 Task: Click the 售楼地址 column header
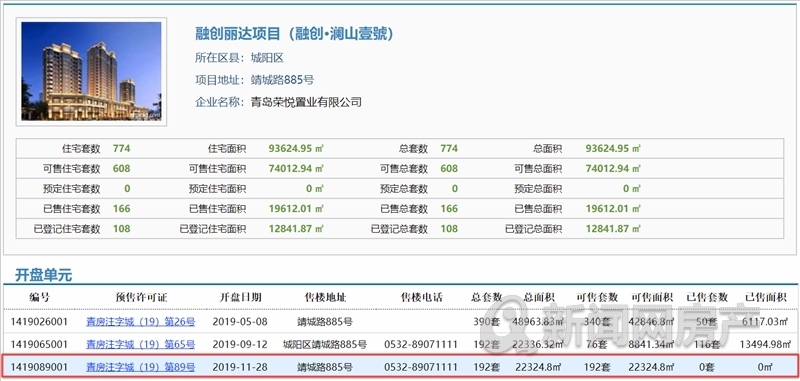click(x=325, y=297)
